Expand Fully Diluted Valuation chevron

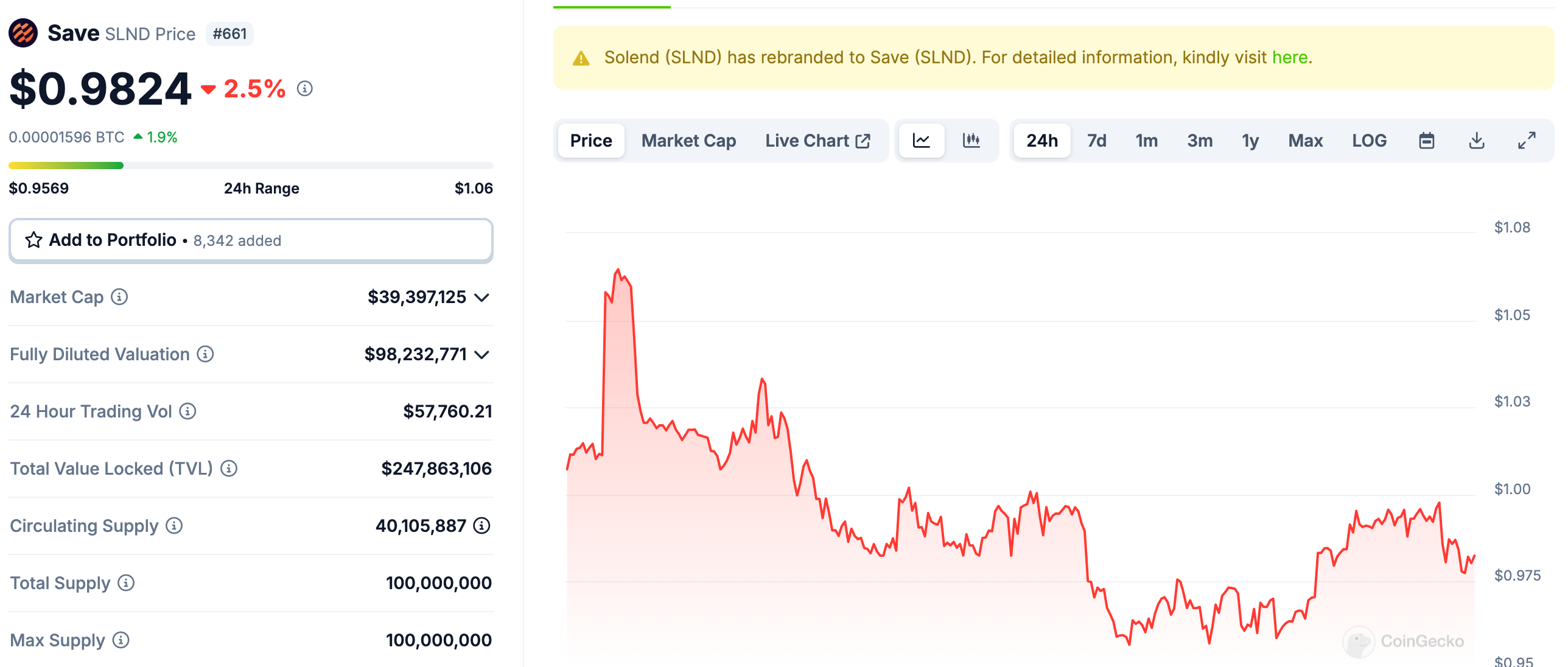point(482,355)
